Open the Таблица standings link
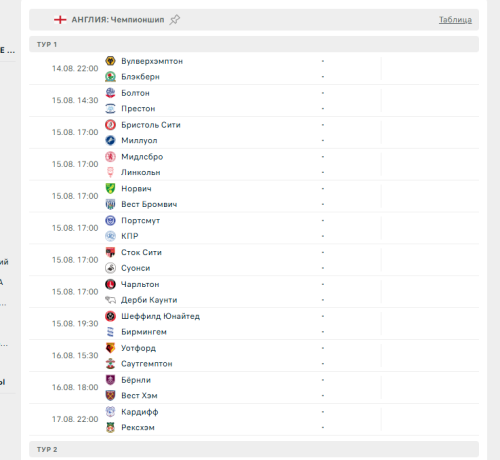 [455, 20]
